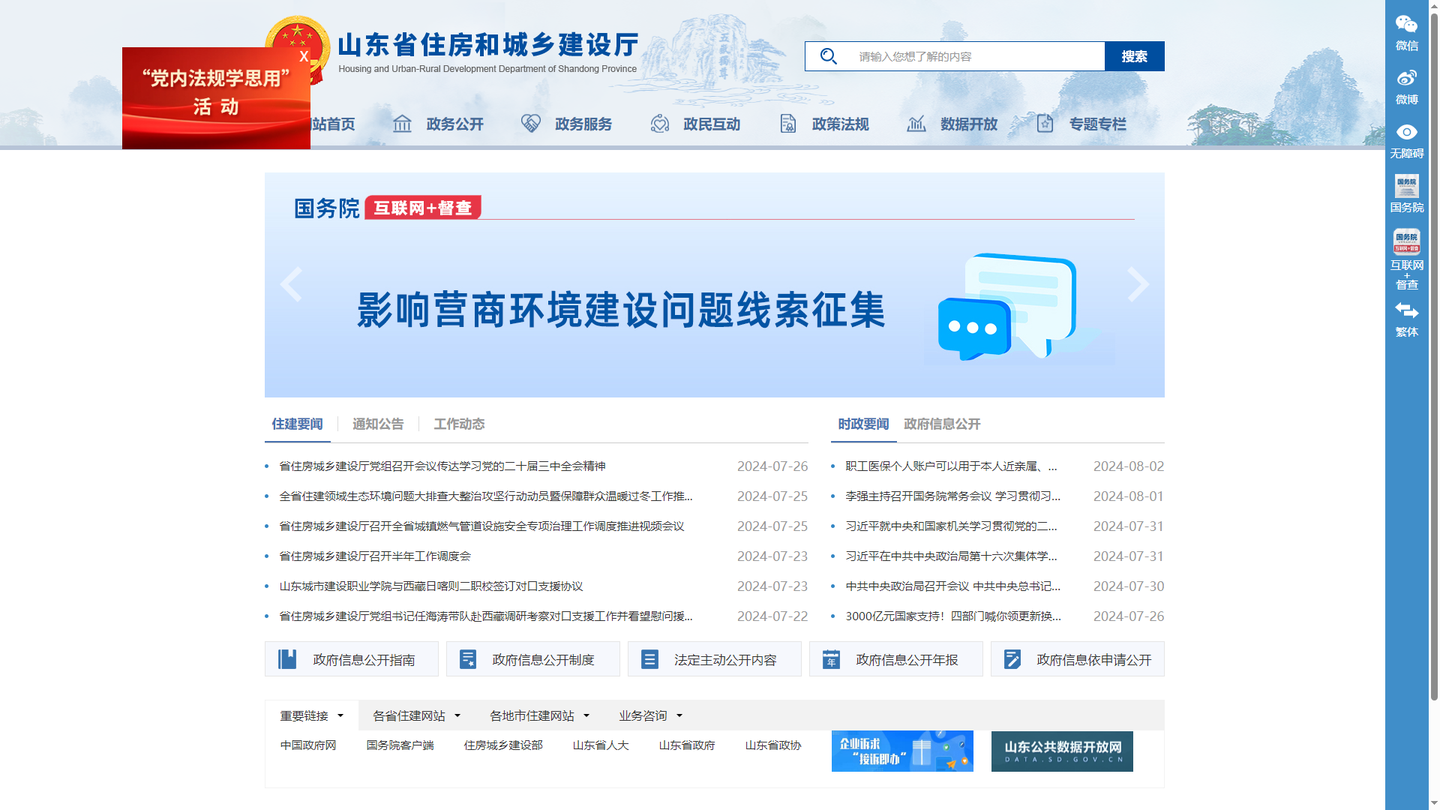Open the 政务服务 menu
The image size is (1440, 810).
pyautogui.click(x=583, y=124)
